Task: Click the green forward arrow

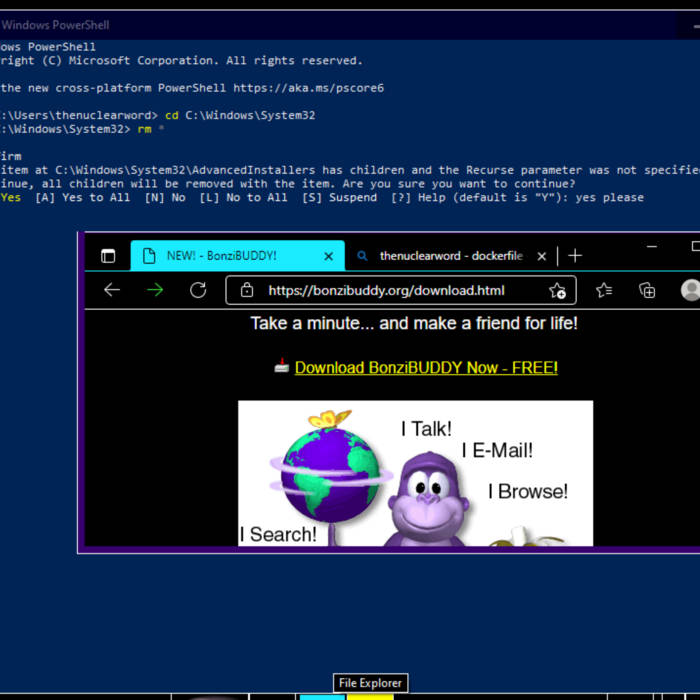Action: tap(155, 290)
